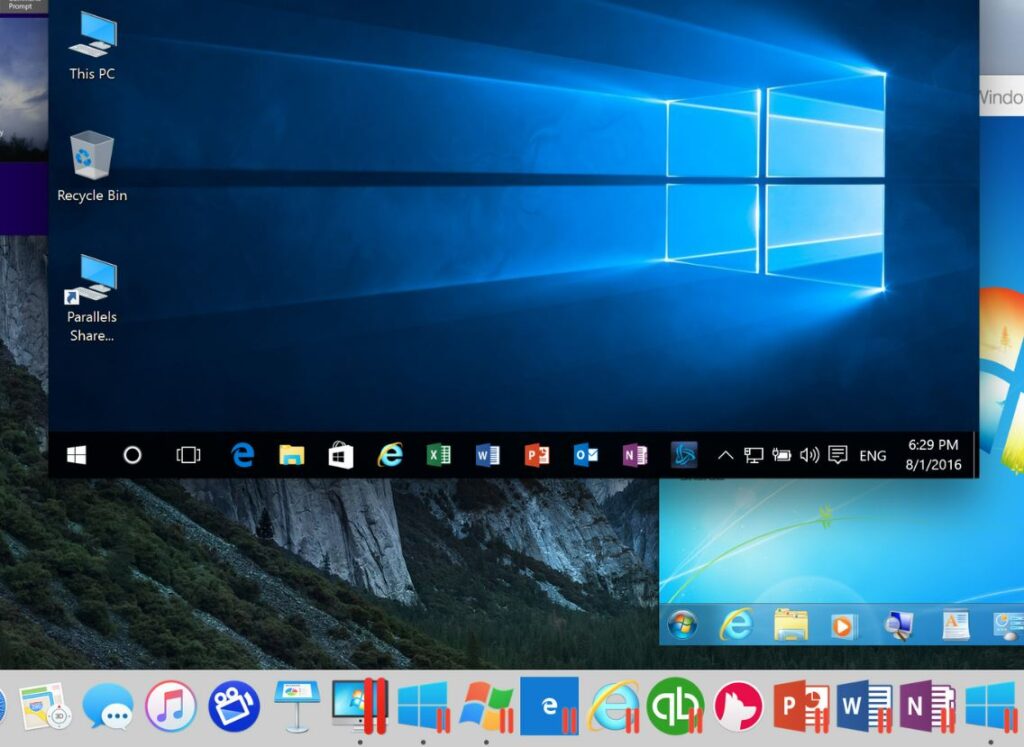This screenshot has width=1024, height=747.
Task: Open Windows Explorer folder on the Windows 7 taskbar
Action: tap(790, 625)
